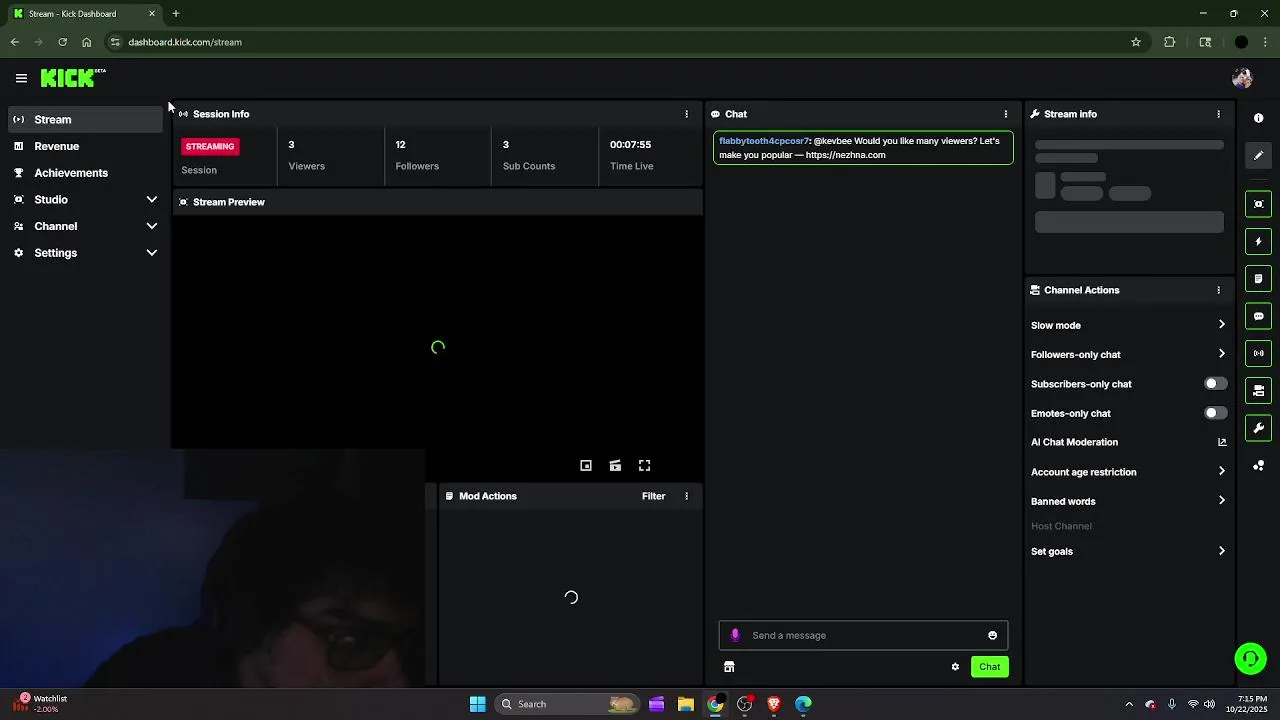Open OBS Studio from taskbar
This screenshot has width=1280, height=720.
tap(745, 704)
